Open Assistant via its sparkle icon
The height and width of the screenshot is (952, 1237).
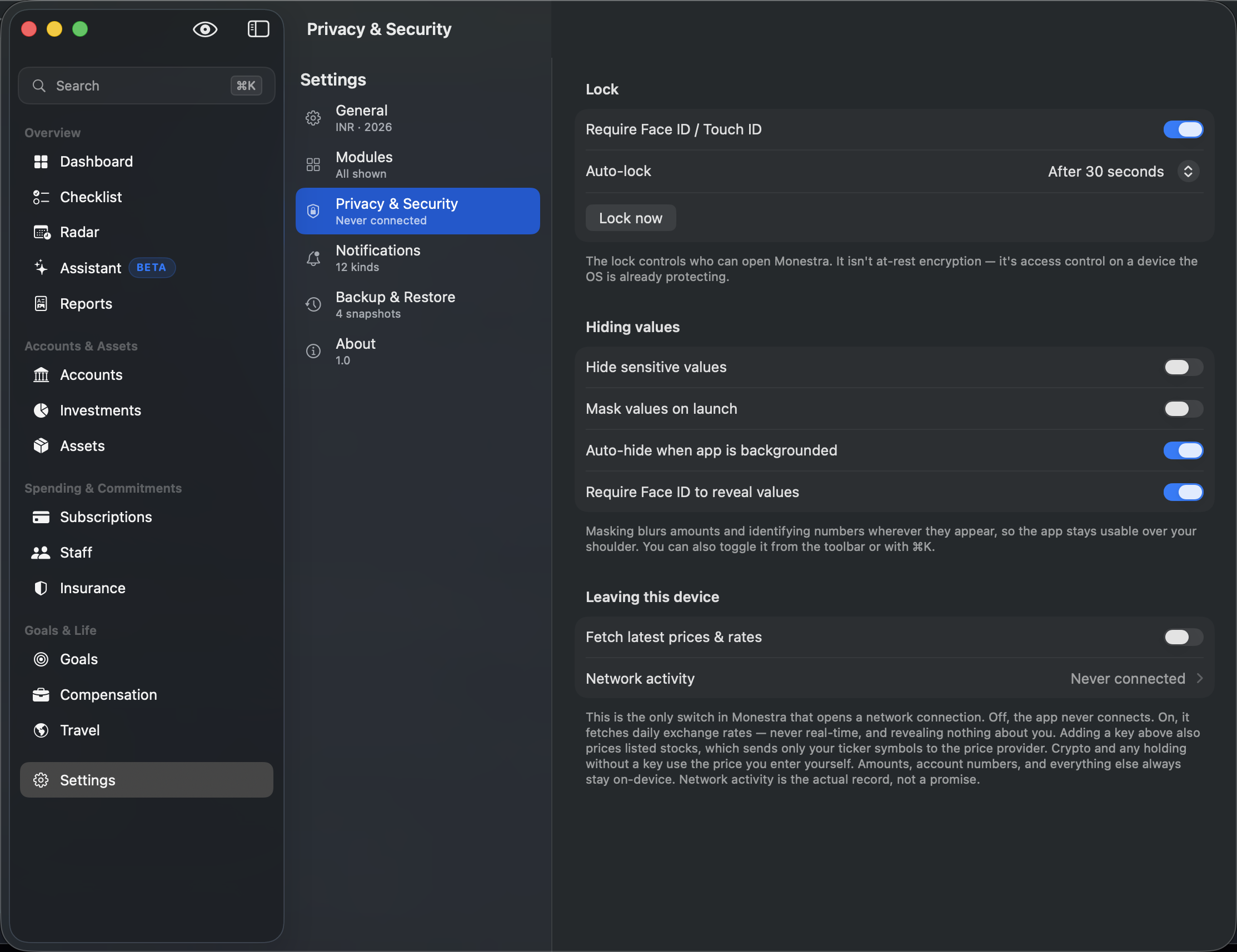(x=41, y=268)
